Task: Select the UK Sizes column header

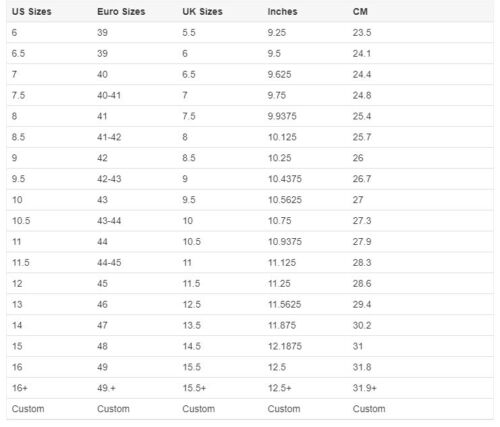Action: coord(202,12)
